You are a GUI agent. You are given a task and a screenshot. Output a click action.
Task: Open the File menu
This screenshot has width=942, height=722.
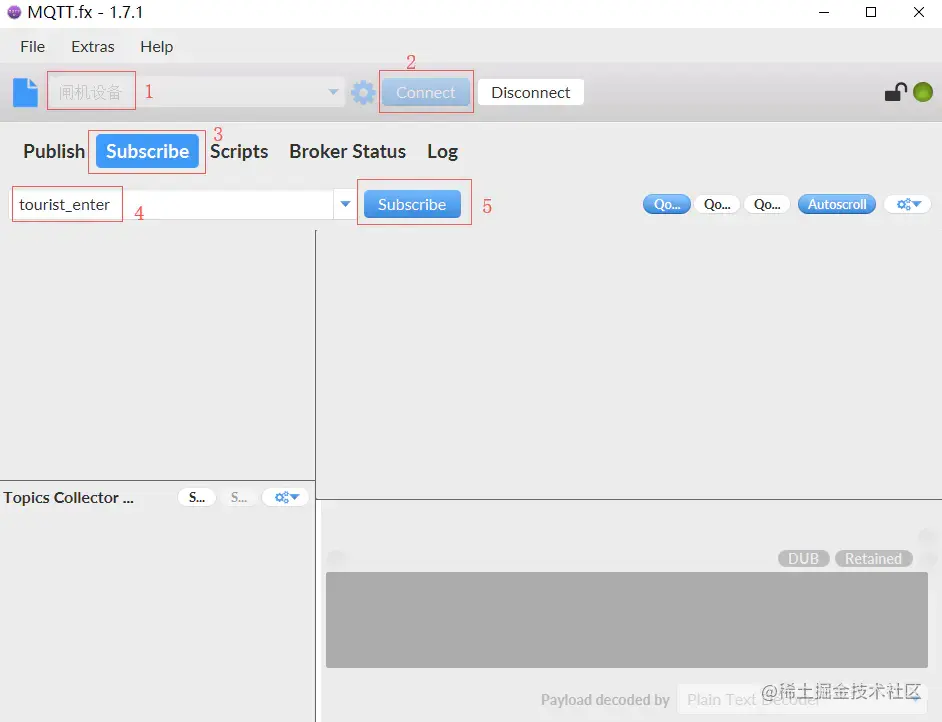tap(32, 47)
